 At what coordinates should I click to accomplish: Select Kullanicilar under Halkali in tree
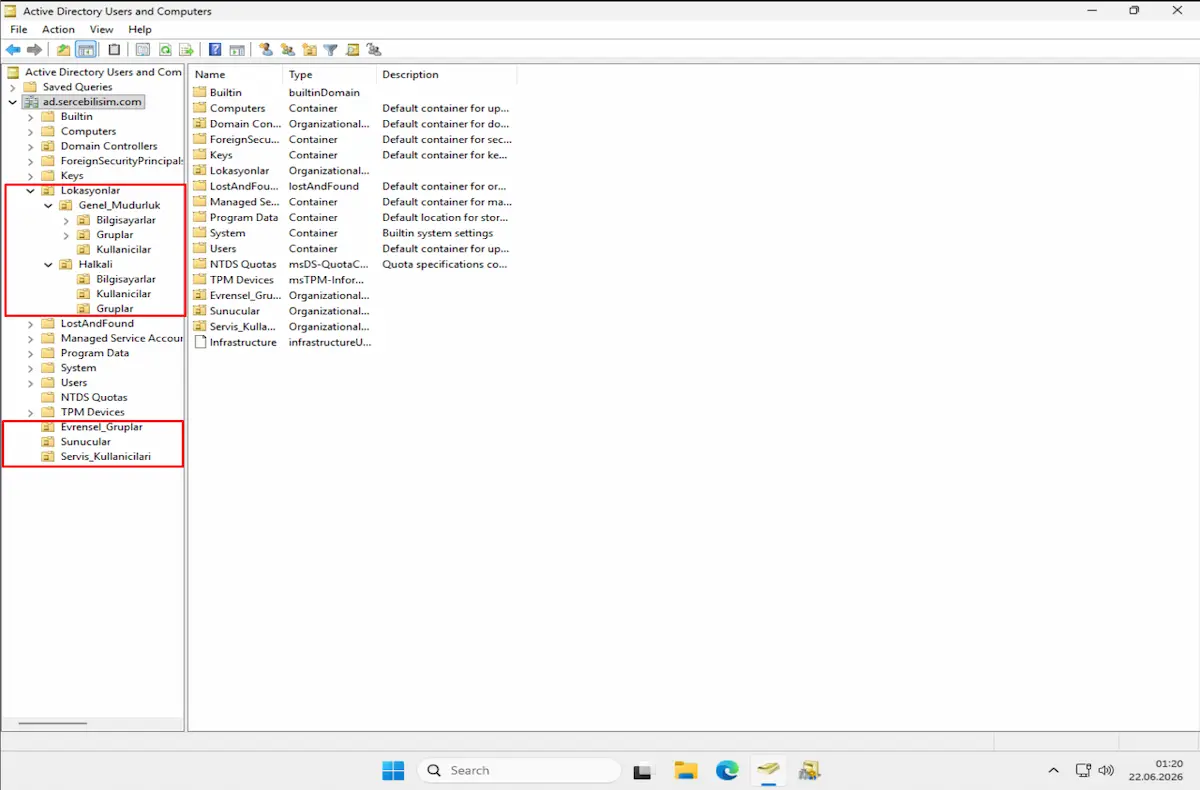click(124, 294)
